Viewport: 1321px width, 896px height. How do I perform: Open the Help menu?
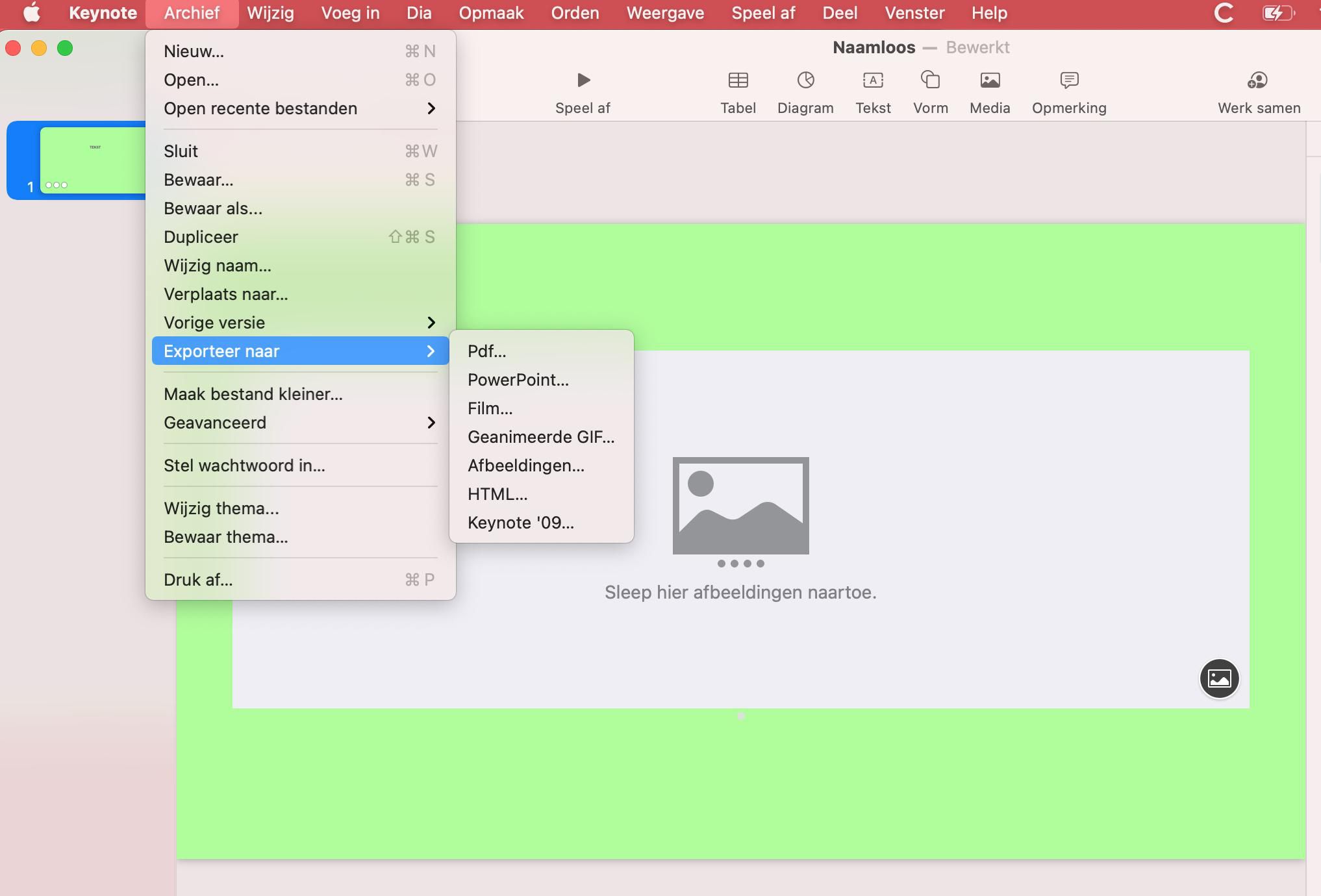(989, 13)
